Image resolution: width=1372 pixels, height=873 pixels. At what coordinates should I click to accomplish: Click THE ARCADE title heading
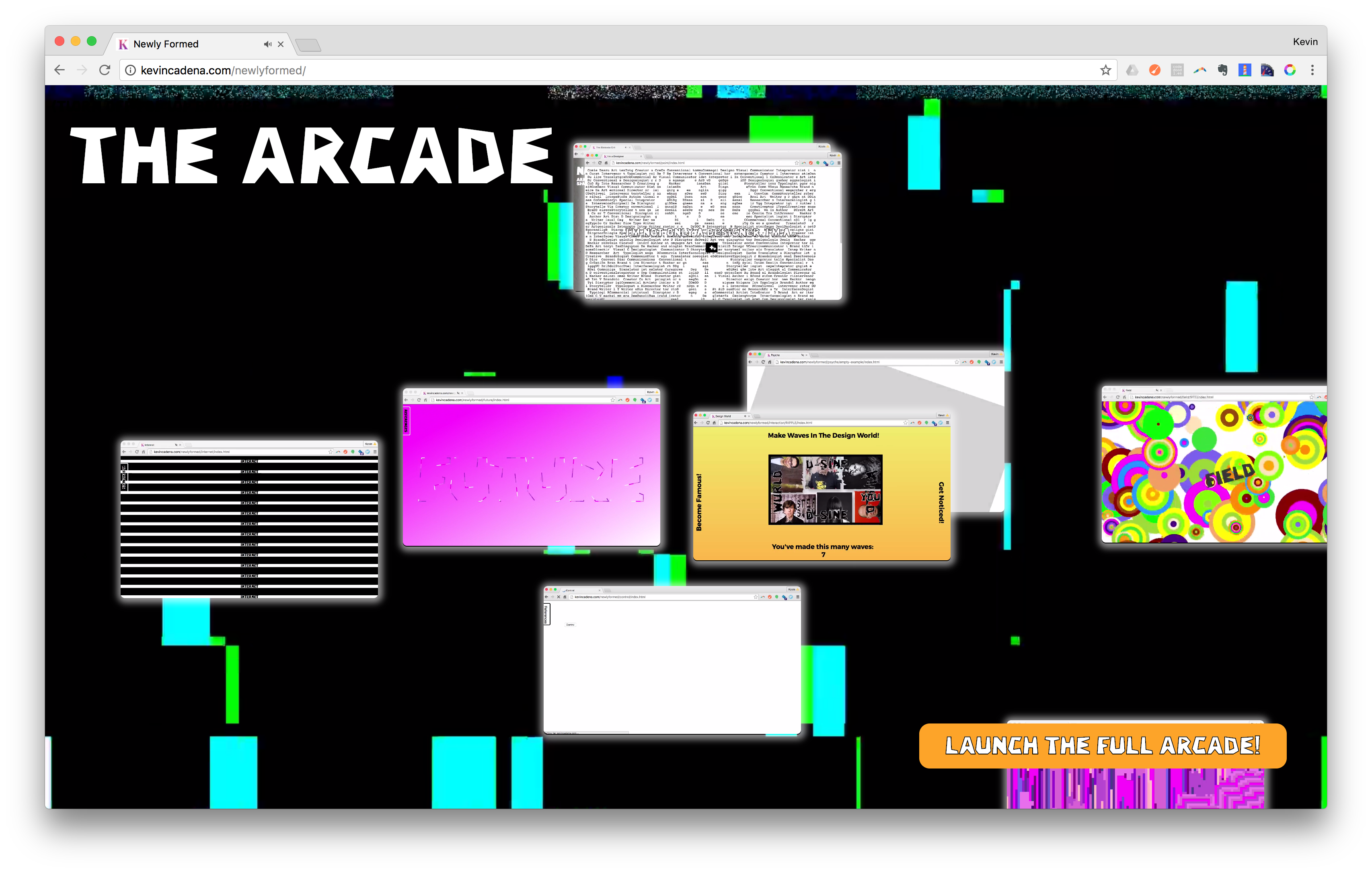point(312,155)
